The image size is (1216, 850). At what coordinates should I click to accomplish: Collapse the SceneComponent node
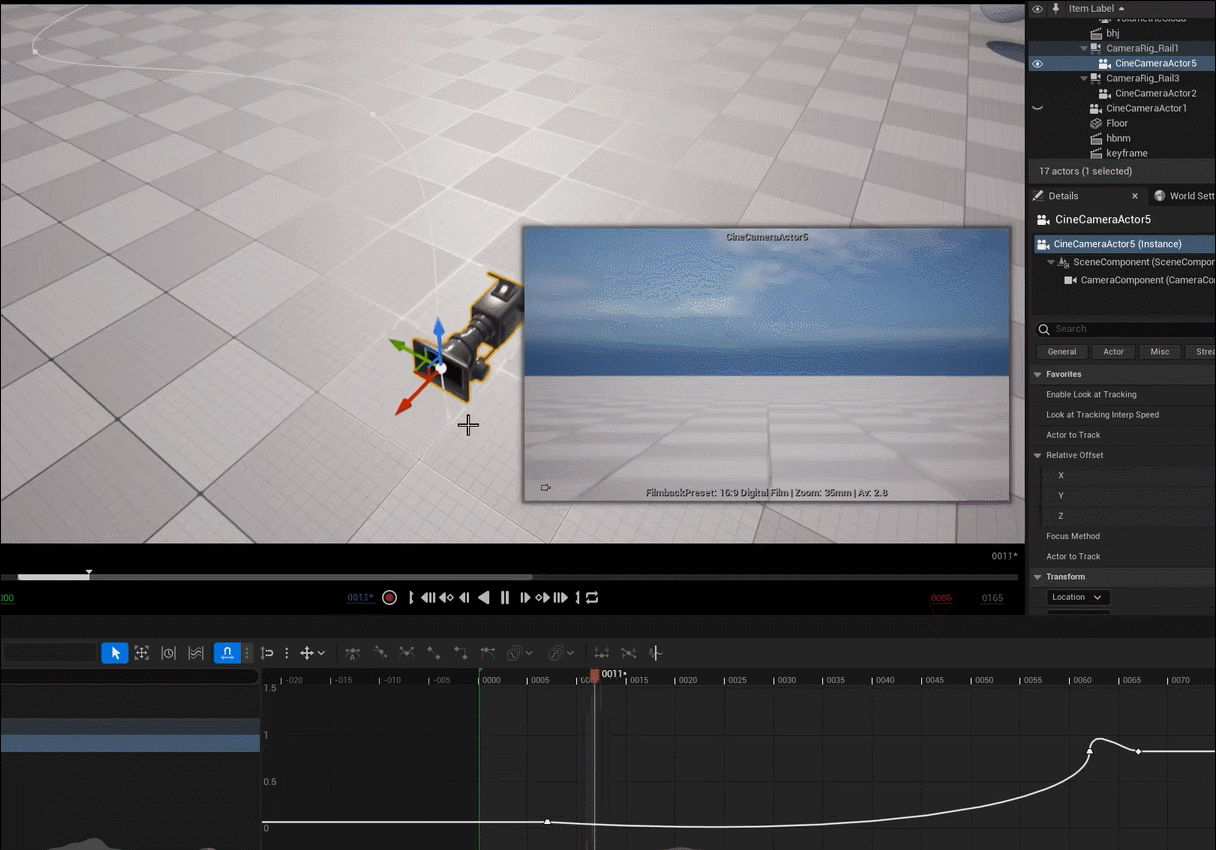[x=1051, y=262]
